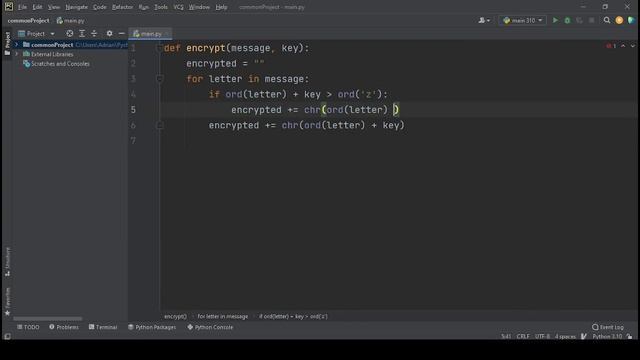This screenshot has width=640, height=360.
Task: Click the Project panel horizontal scrollbar
Action: click(x=48, y=318)
